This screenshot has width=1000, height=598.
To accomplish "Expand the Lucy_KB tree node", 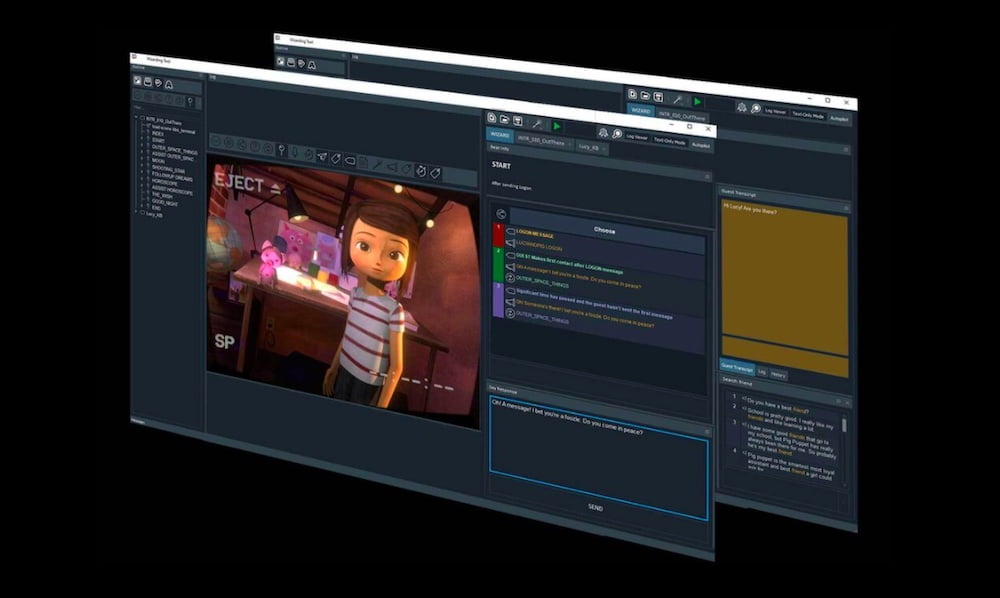I will (137, 213).
